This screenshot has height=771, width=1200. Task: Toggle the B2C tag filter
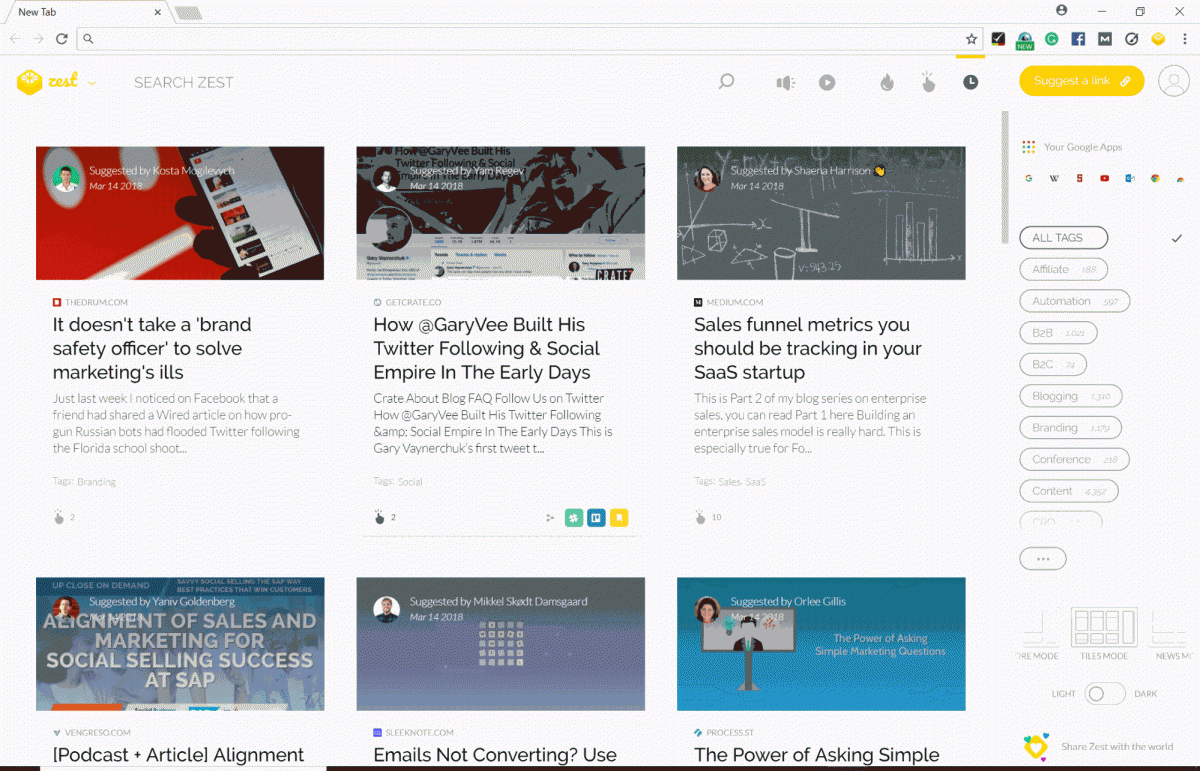click(1053, 365)
